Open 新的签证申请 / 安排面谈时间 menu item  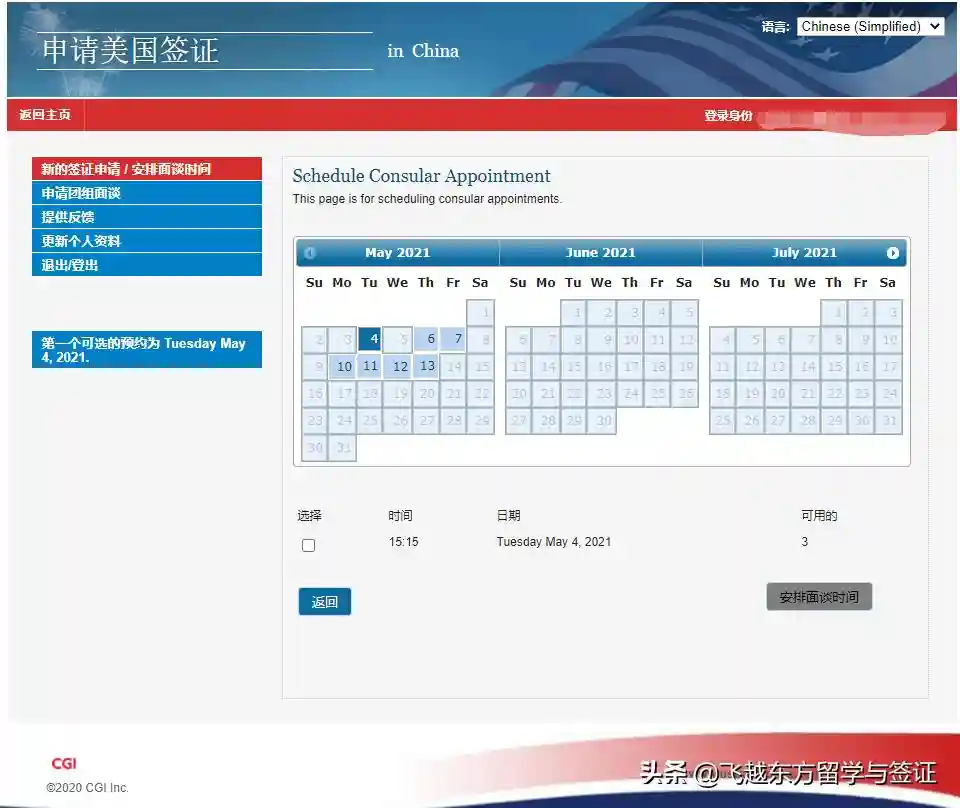coord(146,169)
